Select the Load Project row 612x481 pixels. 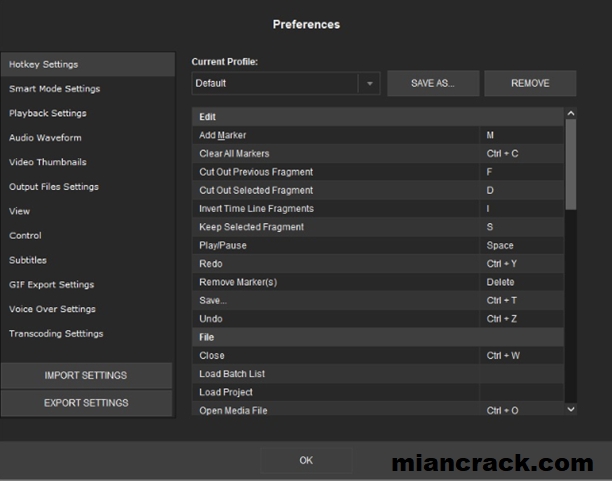pyautogui.click(x=378, y=392)
